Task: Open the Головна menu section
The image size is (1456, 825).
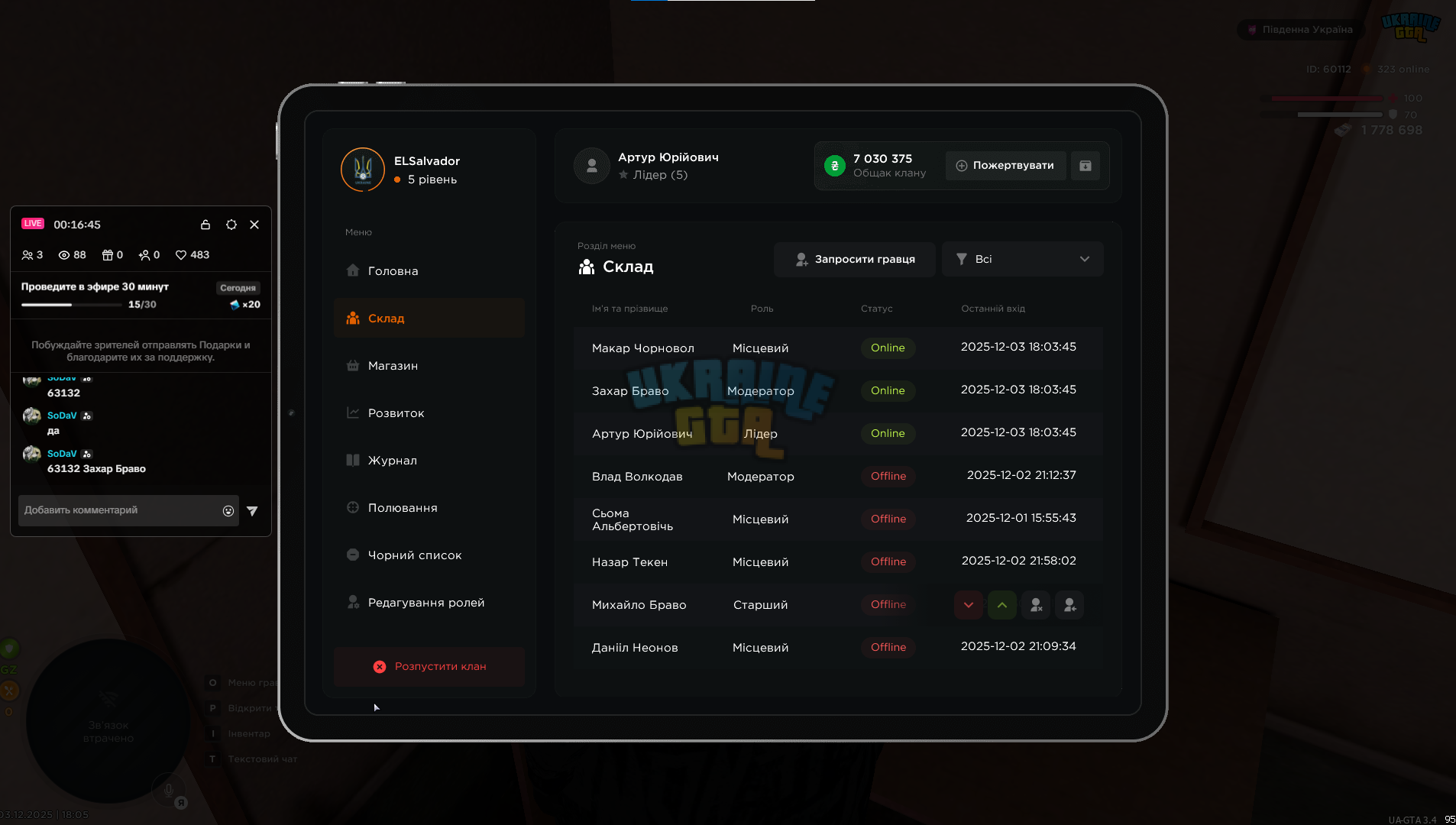Action: click(x=429, y=271)
